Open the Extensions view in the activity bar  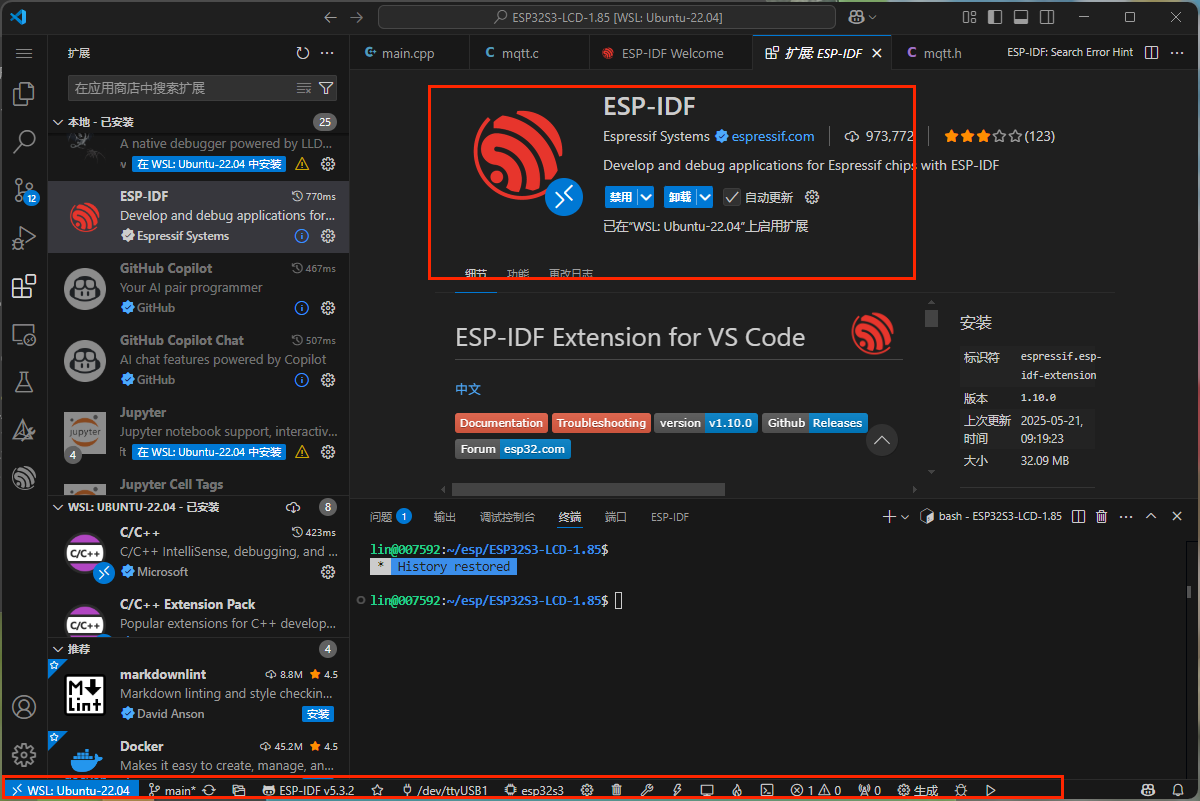click(x=24, y=286)
